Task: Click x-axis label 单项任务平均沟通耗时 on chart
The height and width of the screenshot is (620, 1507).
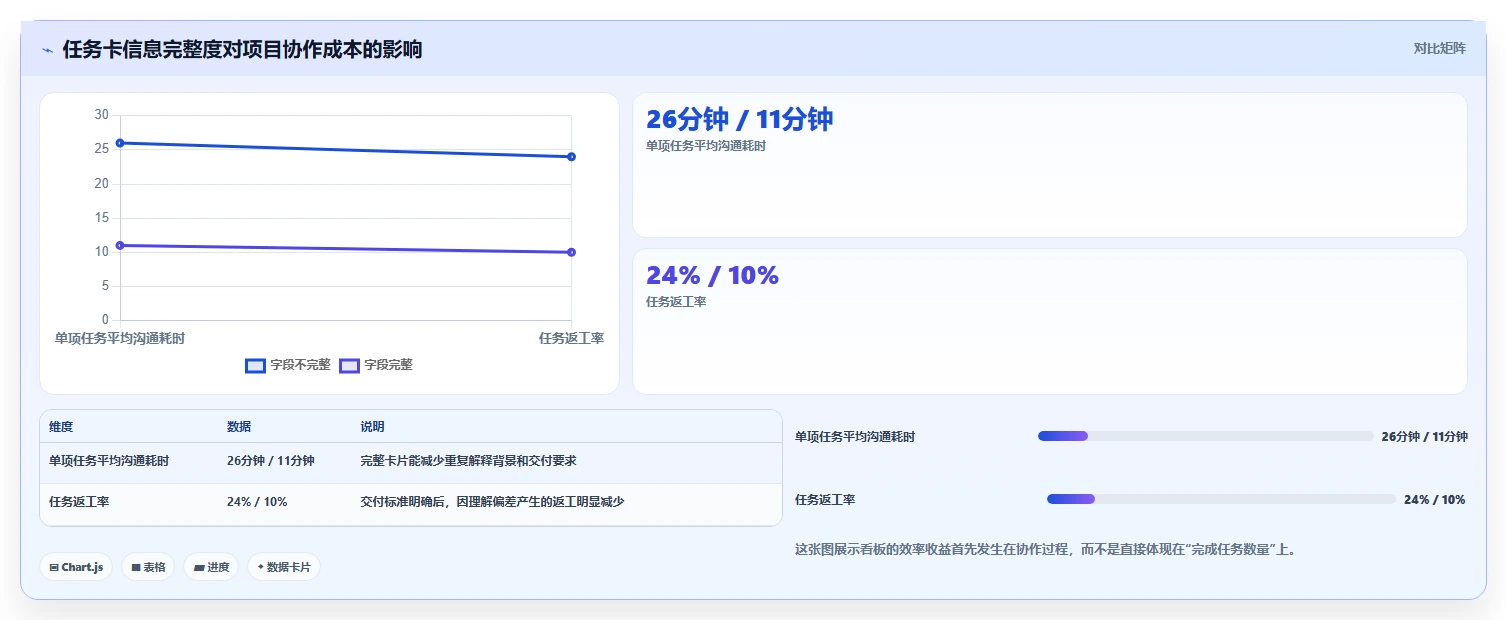Action: 120,339
